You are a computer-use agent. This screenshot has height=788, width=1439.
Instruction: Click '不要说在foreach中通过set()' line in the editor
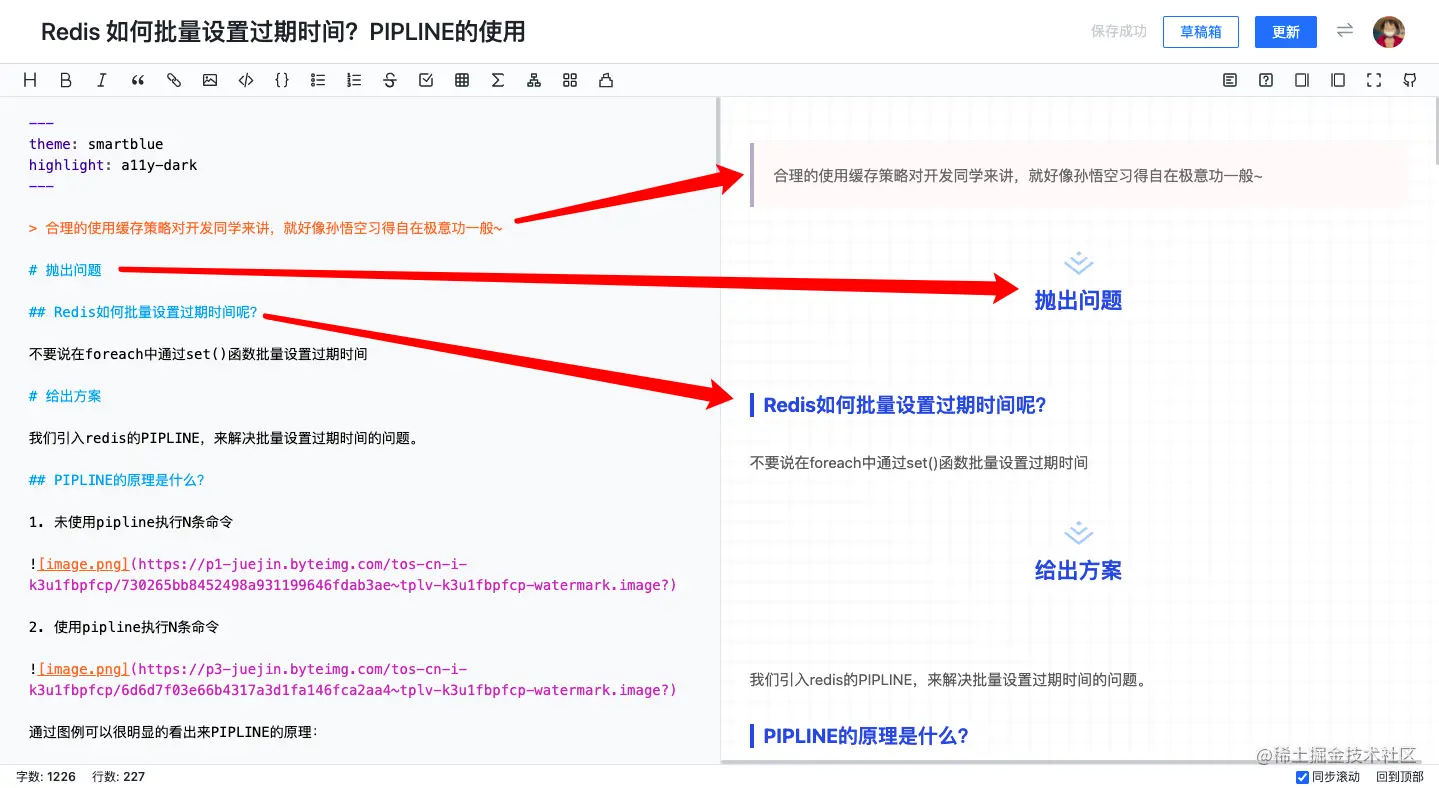point(198,354)
